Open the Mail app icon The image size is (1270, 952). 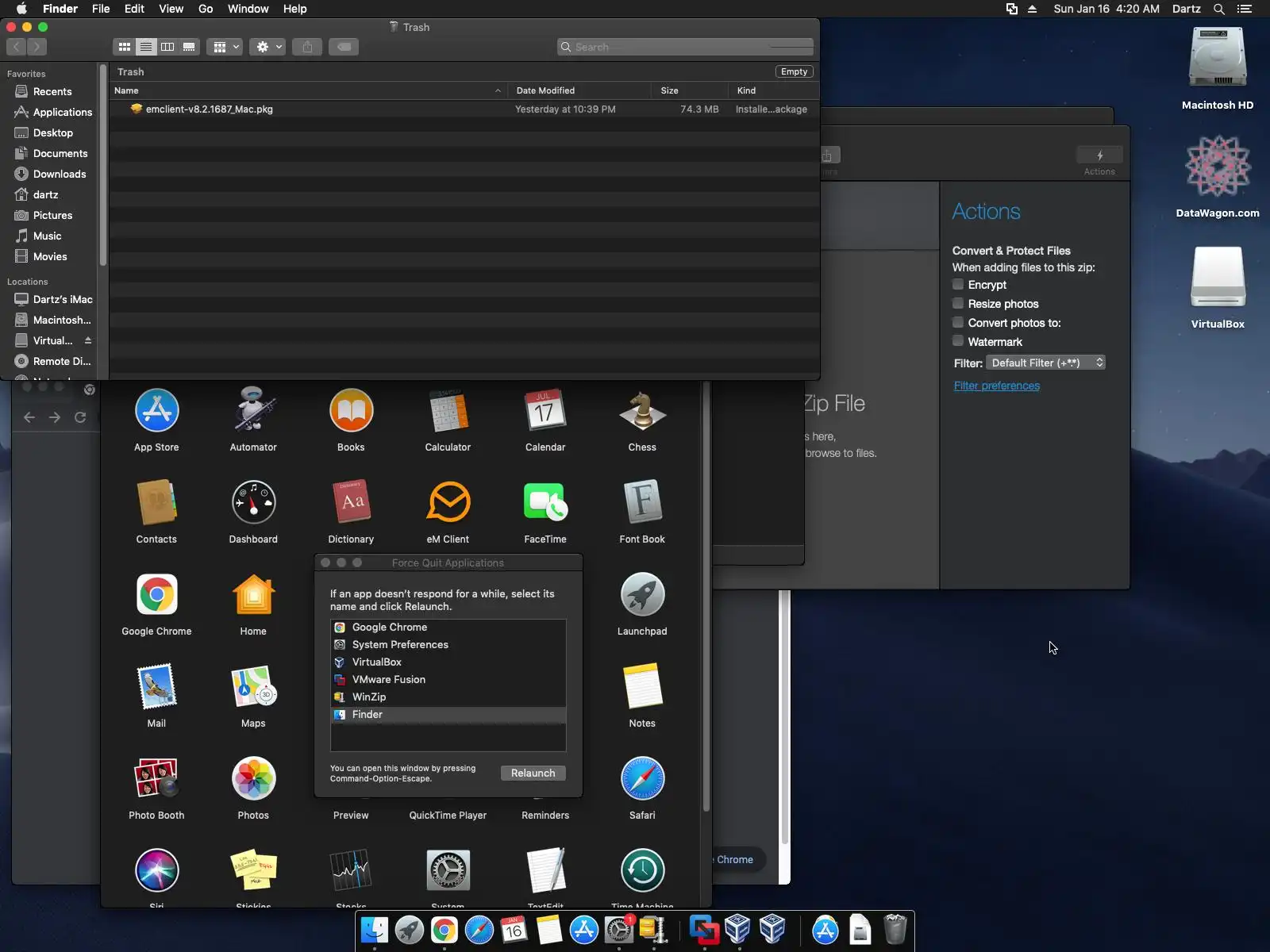pos(156,687)
